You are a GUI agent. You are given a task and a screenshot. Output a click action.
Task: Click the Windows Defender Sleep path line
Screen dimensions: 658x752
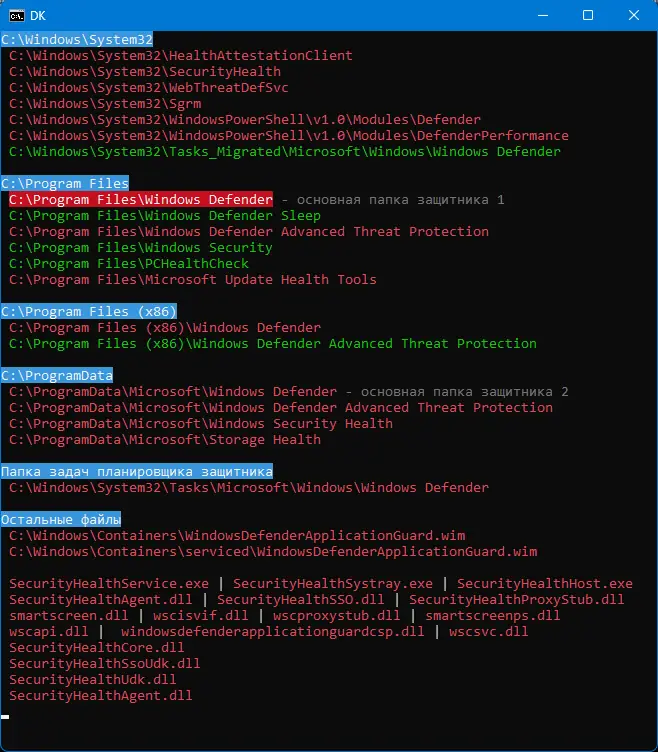[x=165, y=215]
